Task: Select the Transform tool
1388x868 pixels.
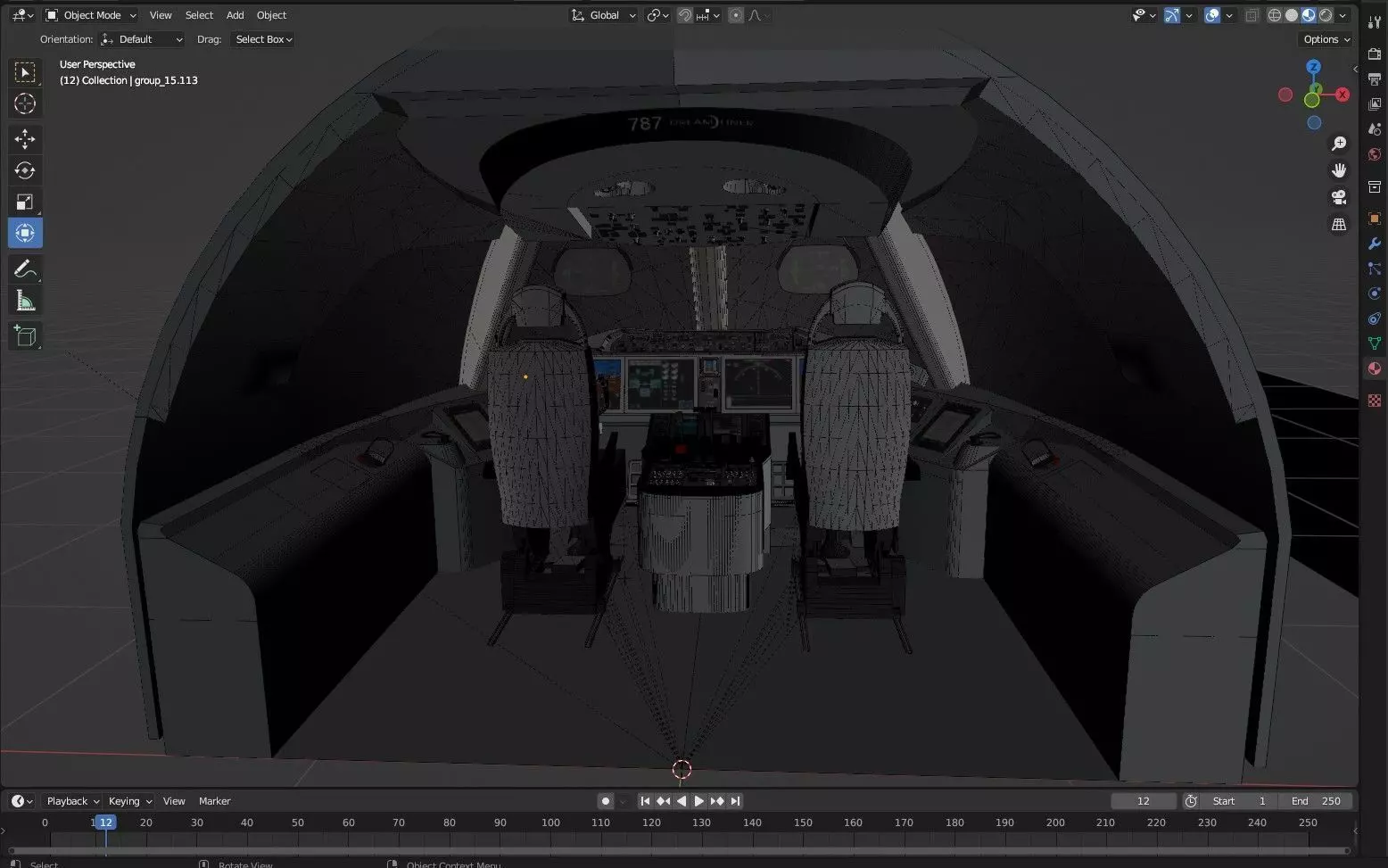Action: tap(25, 233)
